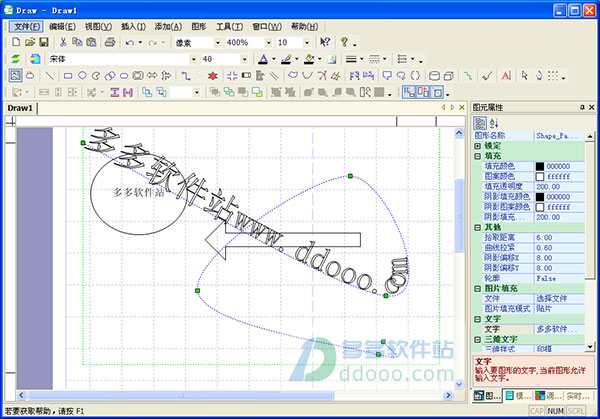600x419 pixels.
Task: Open the 视图(V) menu
Action: [x=98, y=26]
